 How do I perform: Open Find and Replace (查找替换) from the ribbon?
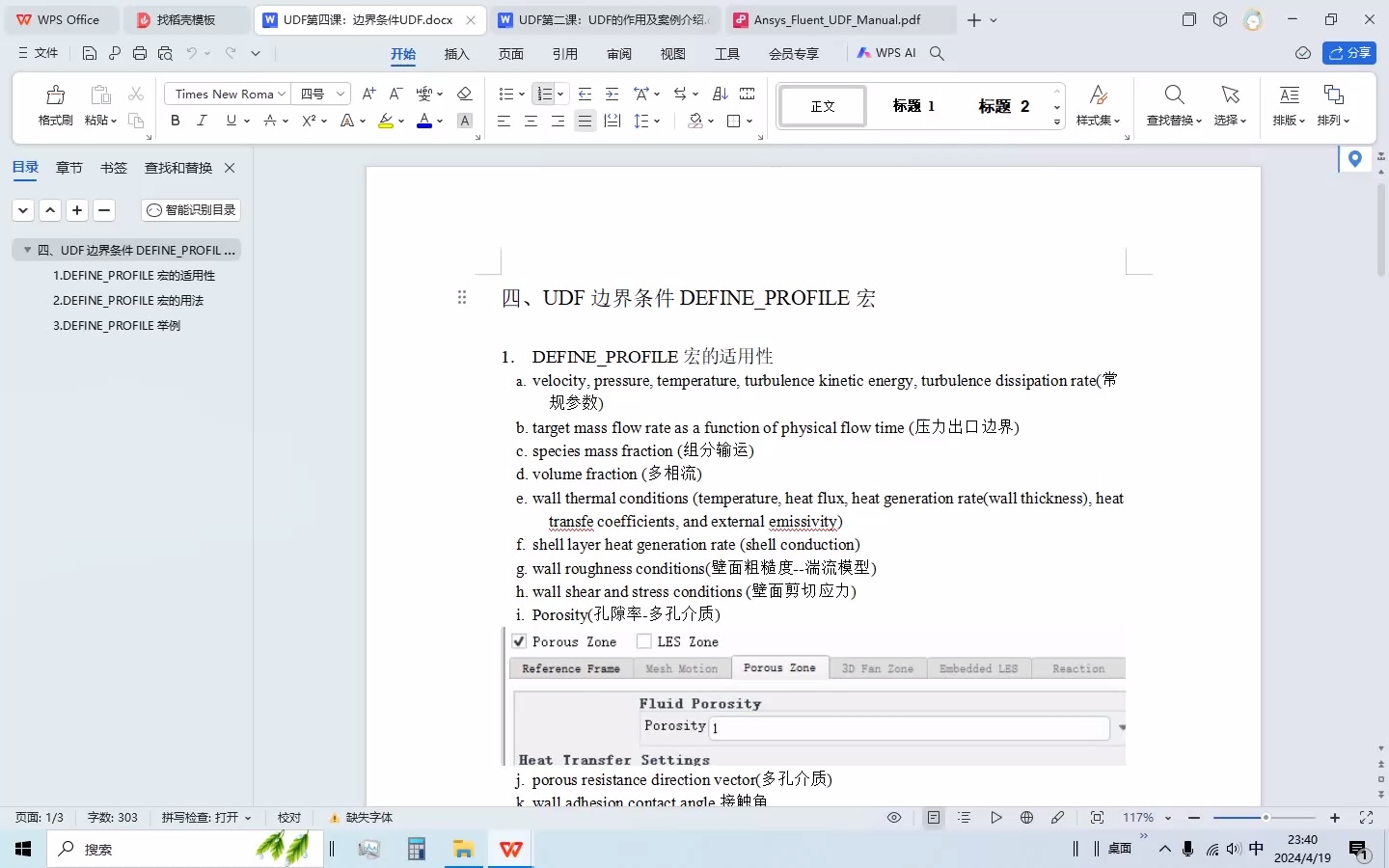pos(1173,106)
